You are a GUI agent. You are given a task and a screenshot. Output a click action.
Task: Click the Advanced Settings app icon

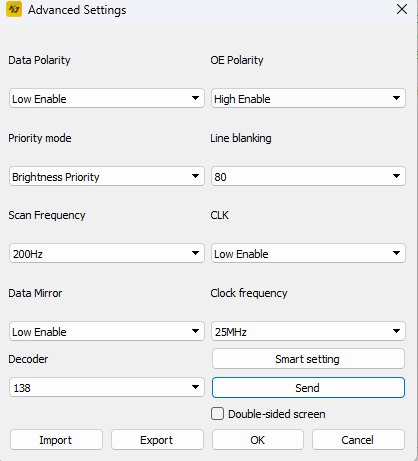(x=14, y=9)
